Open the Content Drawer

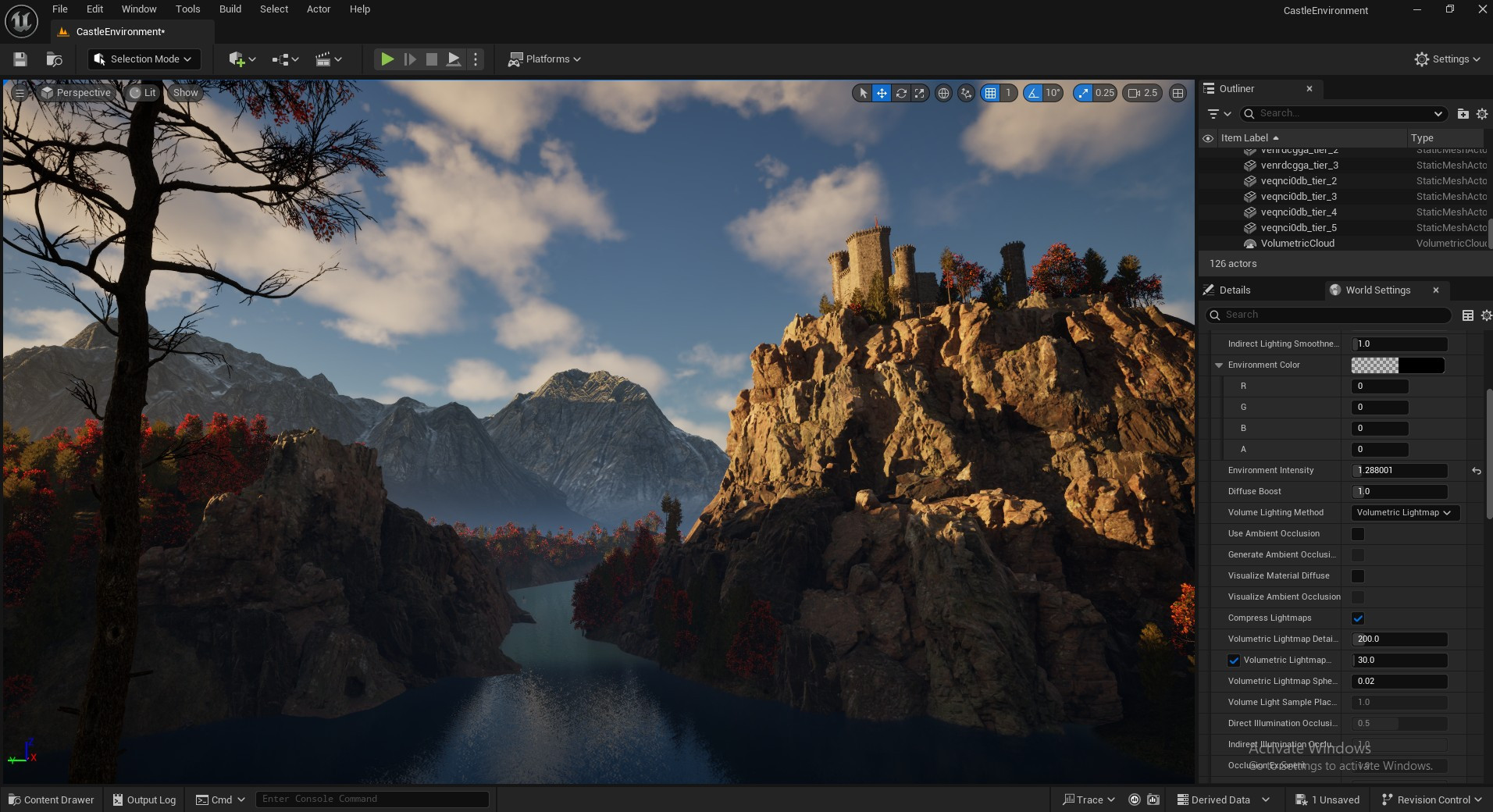coord(51,800)
